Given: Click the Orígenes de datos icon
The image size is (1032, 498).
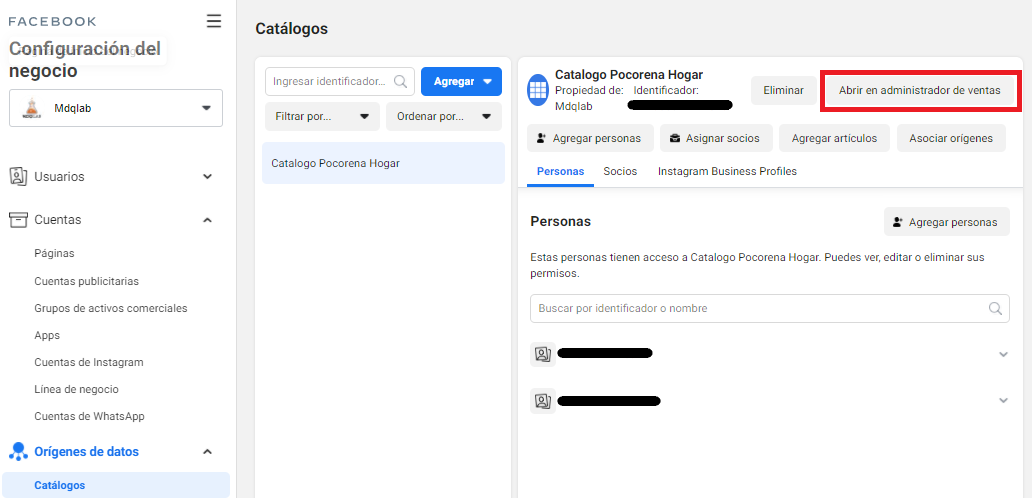Looking at the screenshot, I should [x=18, y=452].
